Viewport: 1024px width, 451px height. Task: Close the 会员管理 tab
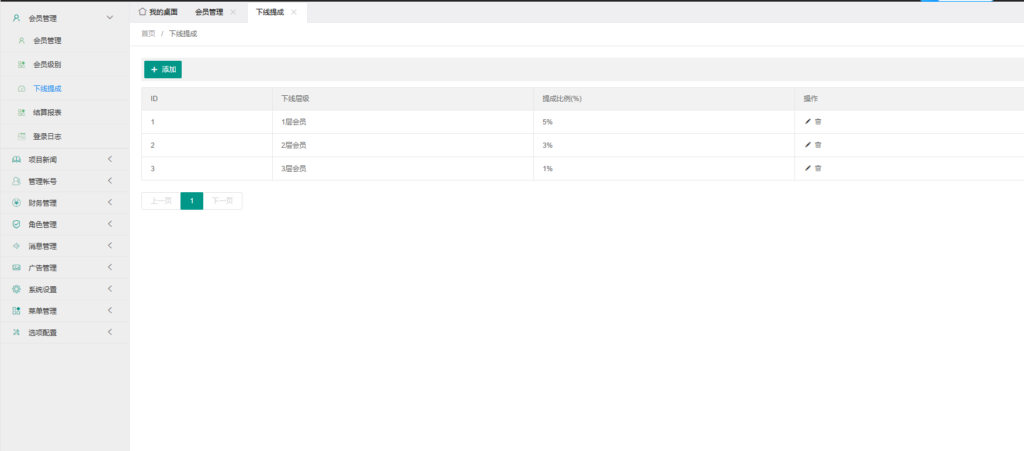(233, 12)
